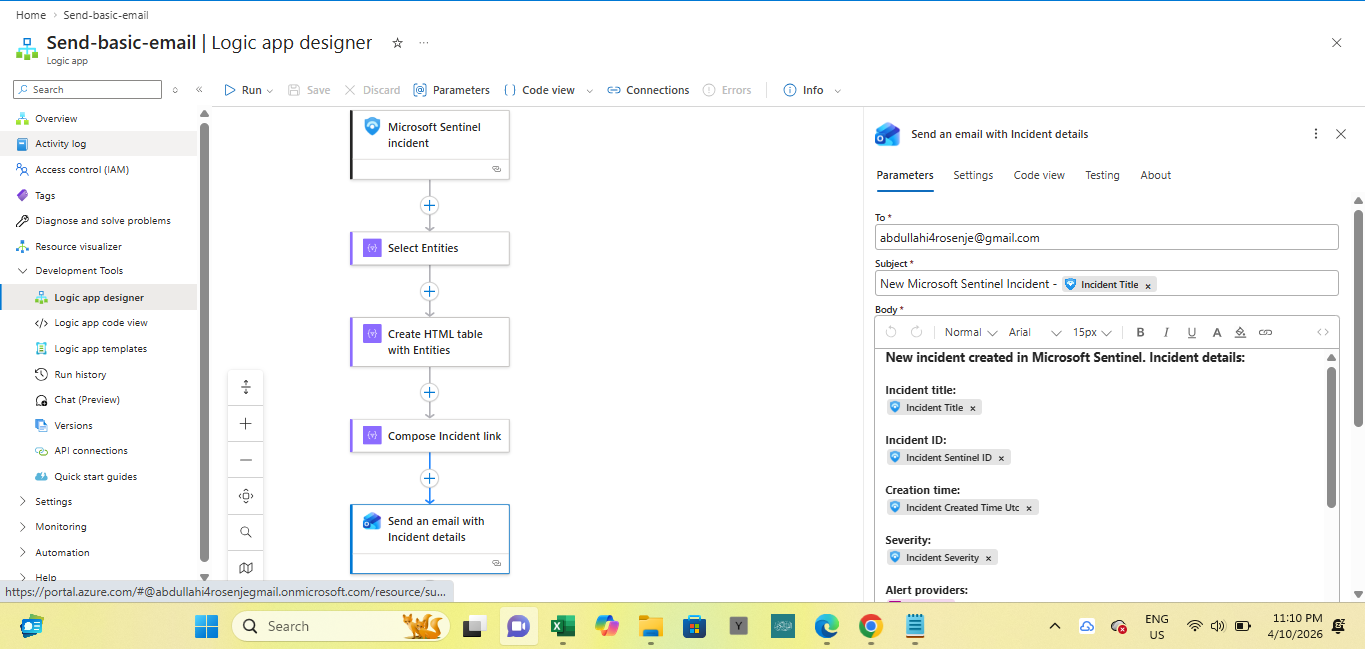Open the action panel more options menu
This screenshot has width=1365, height=649.
[x=1315, y=134]
